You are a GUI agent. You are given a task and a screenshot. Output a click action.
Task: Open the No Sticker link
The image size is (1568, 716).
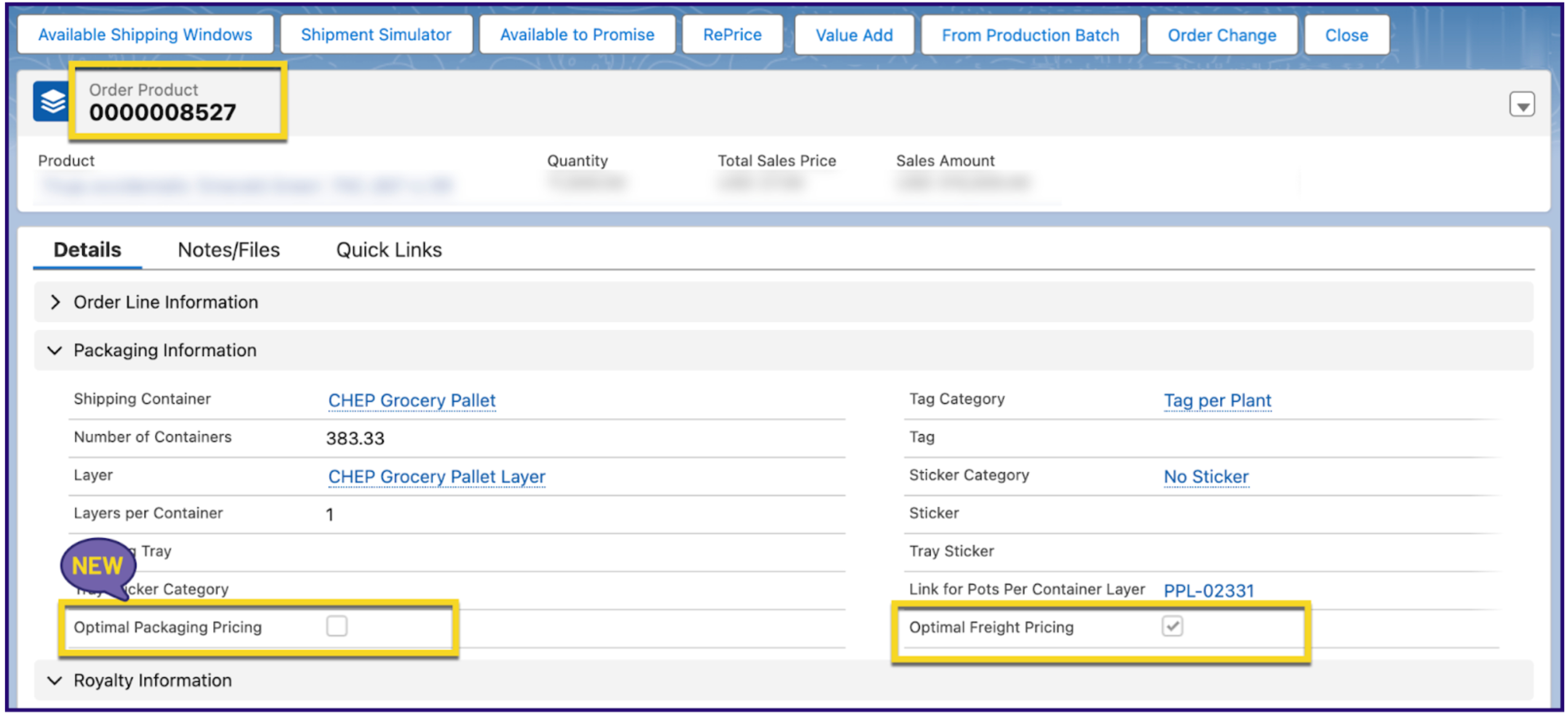pos(1206,477)
